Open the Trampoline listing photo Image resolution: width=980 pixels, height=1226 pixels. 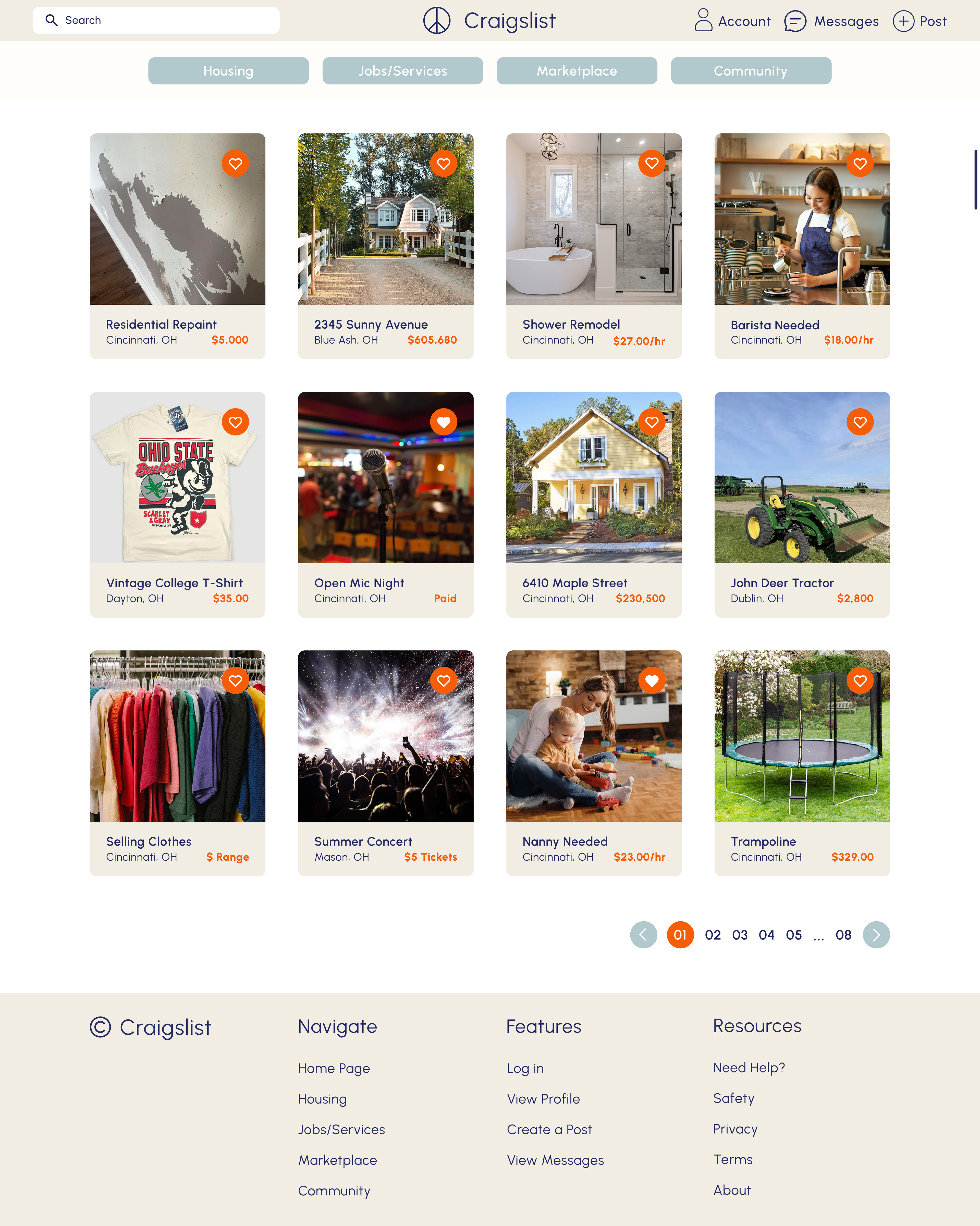[x=802, y=736]
